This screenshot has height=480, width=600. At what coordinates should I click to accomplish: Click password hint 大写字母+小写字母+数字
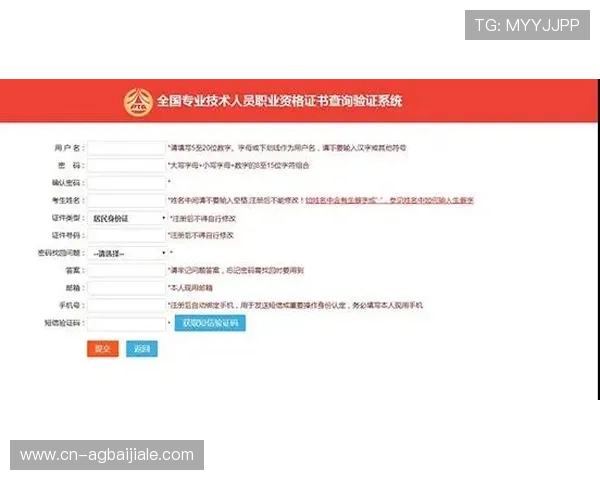tap(238, 165)
